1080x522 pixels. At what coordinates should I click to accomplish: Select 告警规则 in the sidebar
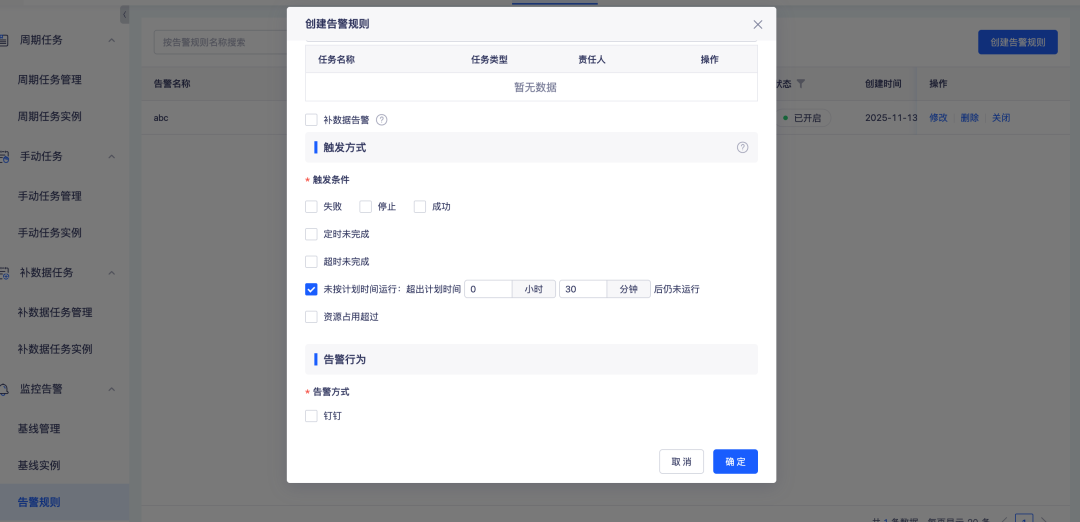pos(64,503)
